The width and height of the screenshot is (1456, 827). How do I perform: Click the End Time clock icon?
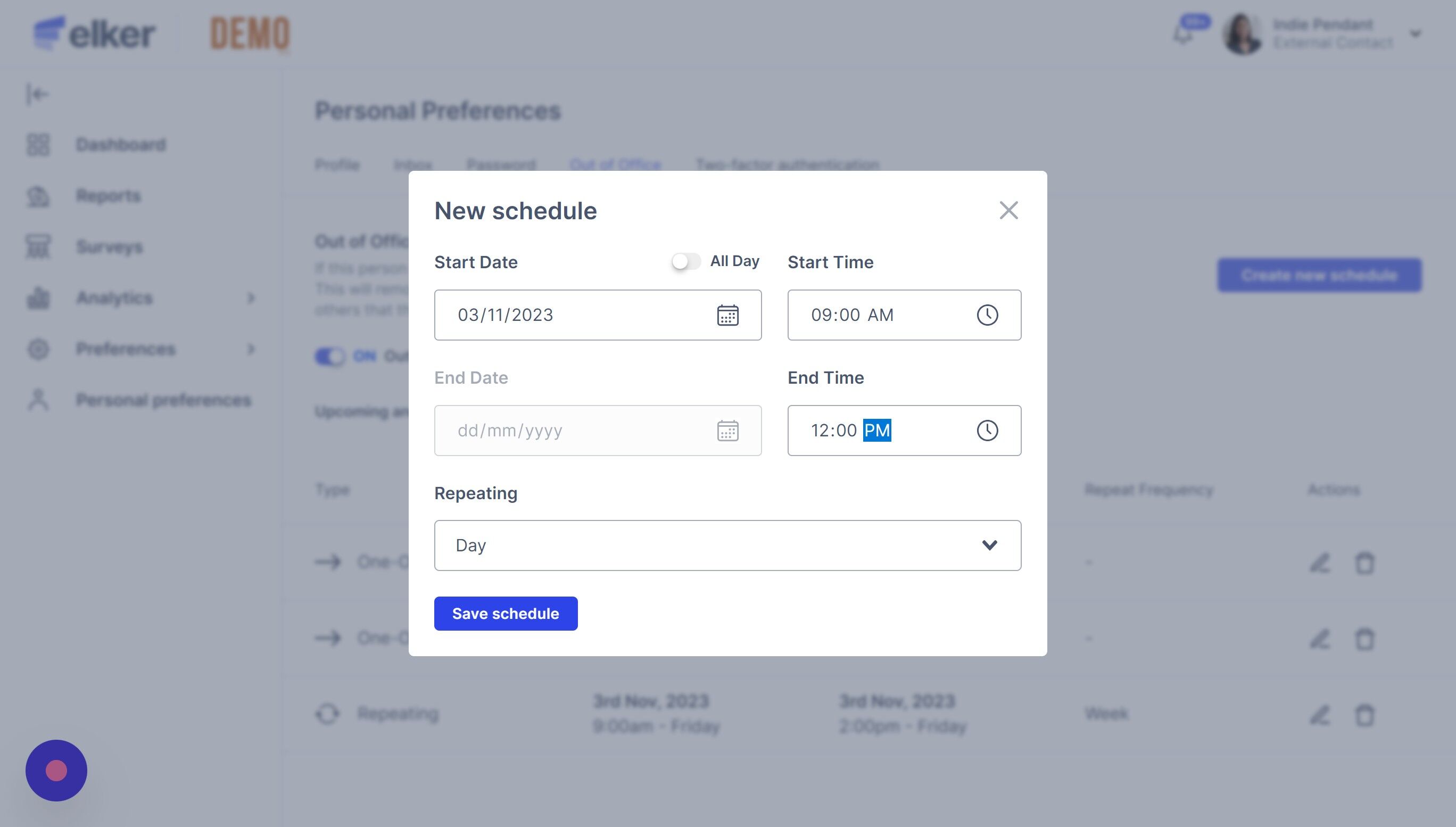click(x=987, y=431)
